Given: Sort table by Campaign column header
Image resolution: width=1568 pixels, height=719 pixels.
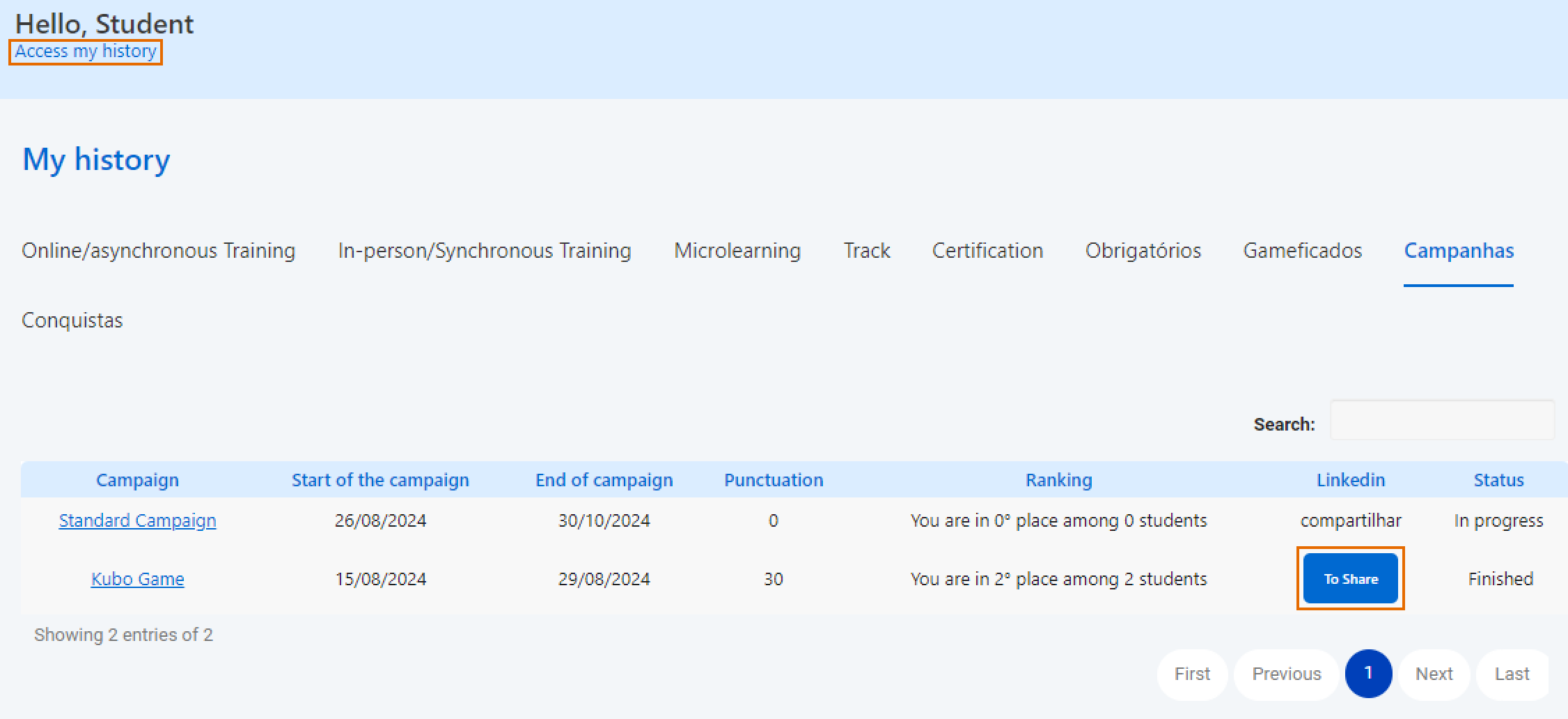Looking at the screenshot, I should click(x=137, y=480).
